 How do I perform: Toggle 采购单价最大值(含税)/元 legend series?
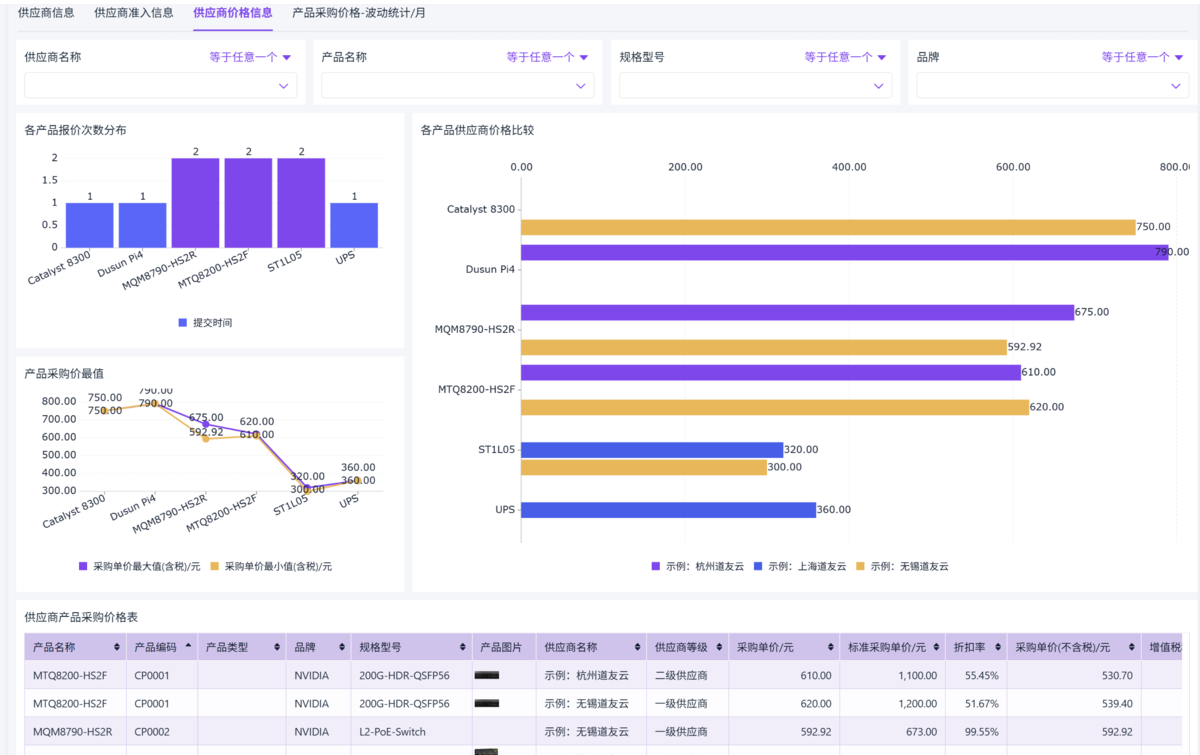pyautogui.click(x=139, y=566)
